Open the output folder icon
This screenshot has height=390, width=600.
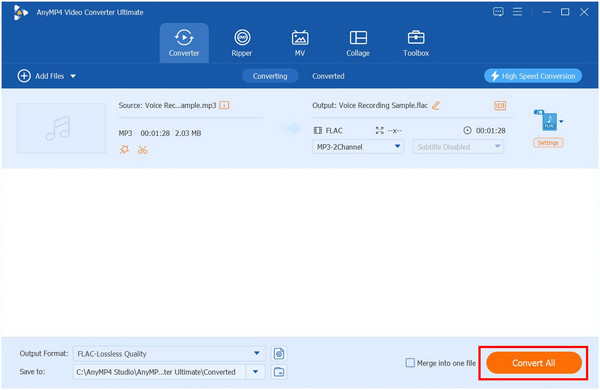pos(279,372)
